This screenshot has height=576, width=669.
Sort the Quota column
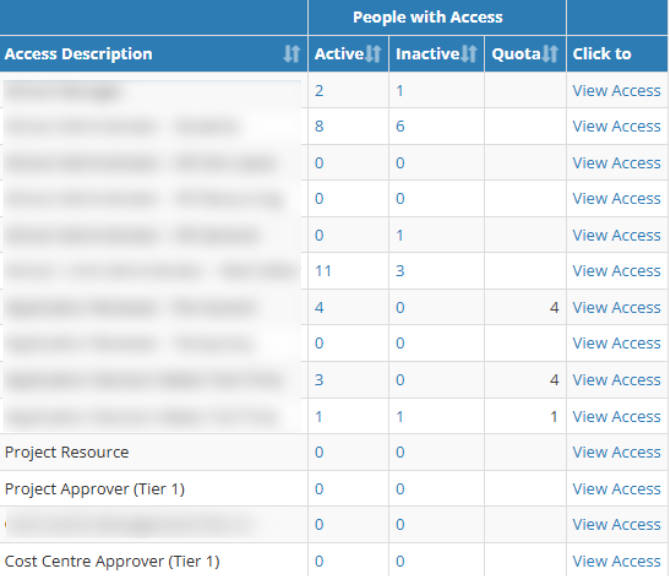[550, 54]
